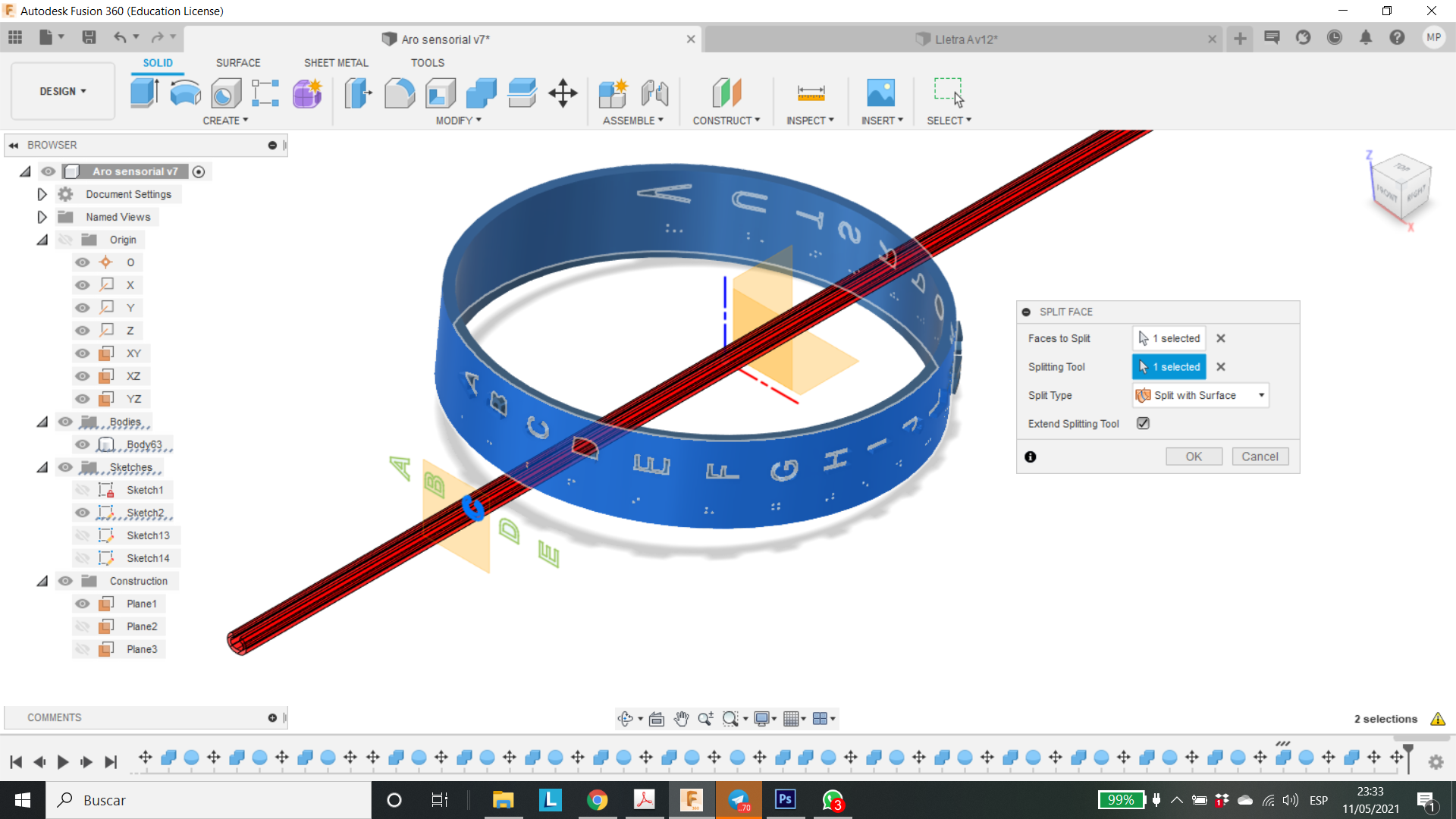The image size is (1456, 819).
Task: Open the timeline settings gear
Action: pyautogui.click(x=1436, y=762)
